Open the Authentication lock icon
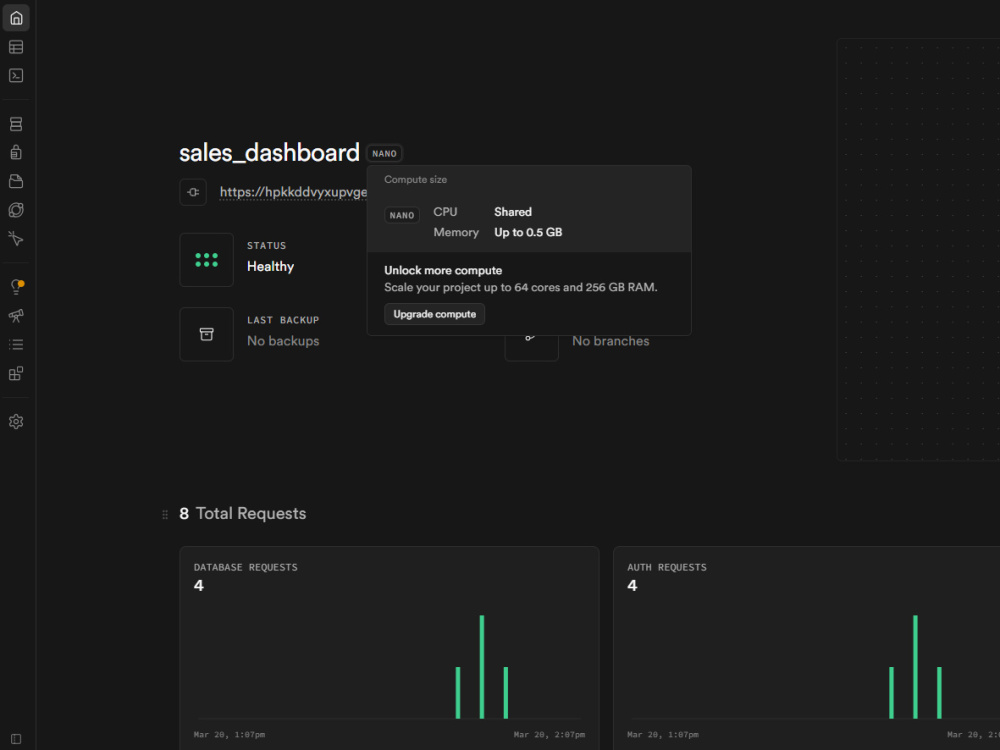This screenshot has width=1000, height=750. [16, 152]
